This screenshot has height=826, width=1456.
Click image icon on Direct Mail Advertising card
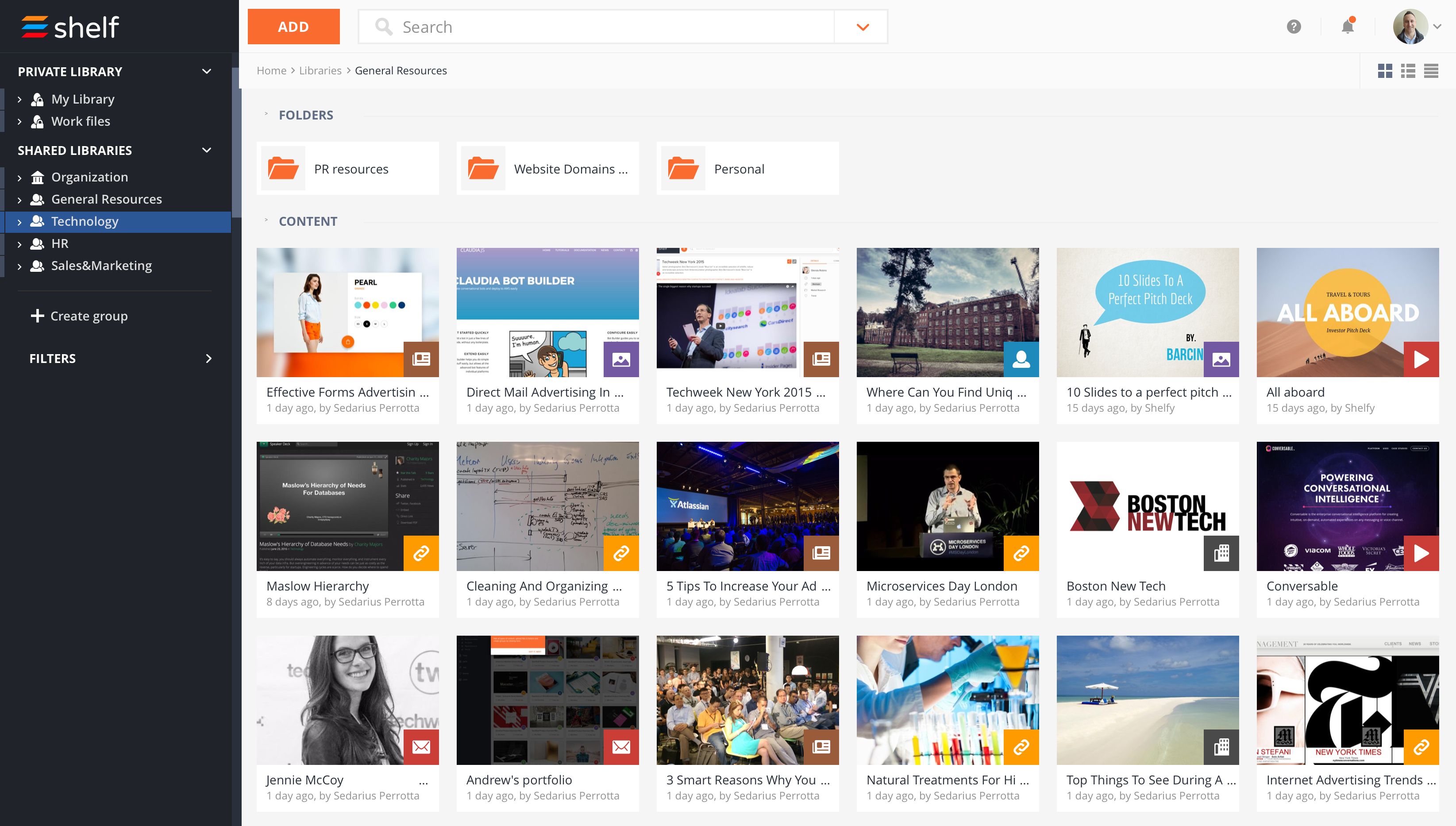pos(621,359)
